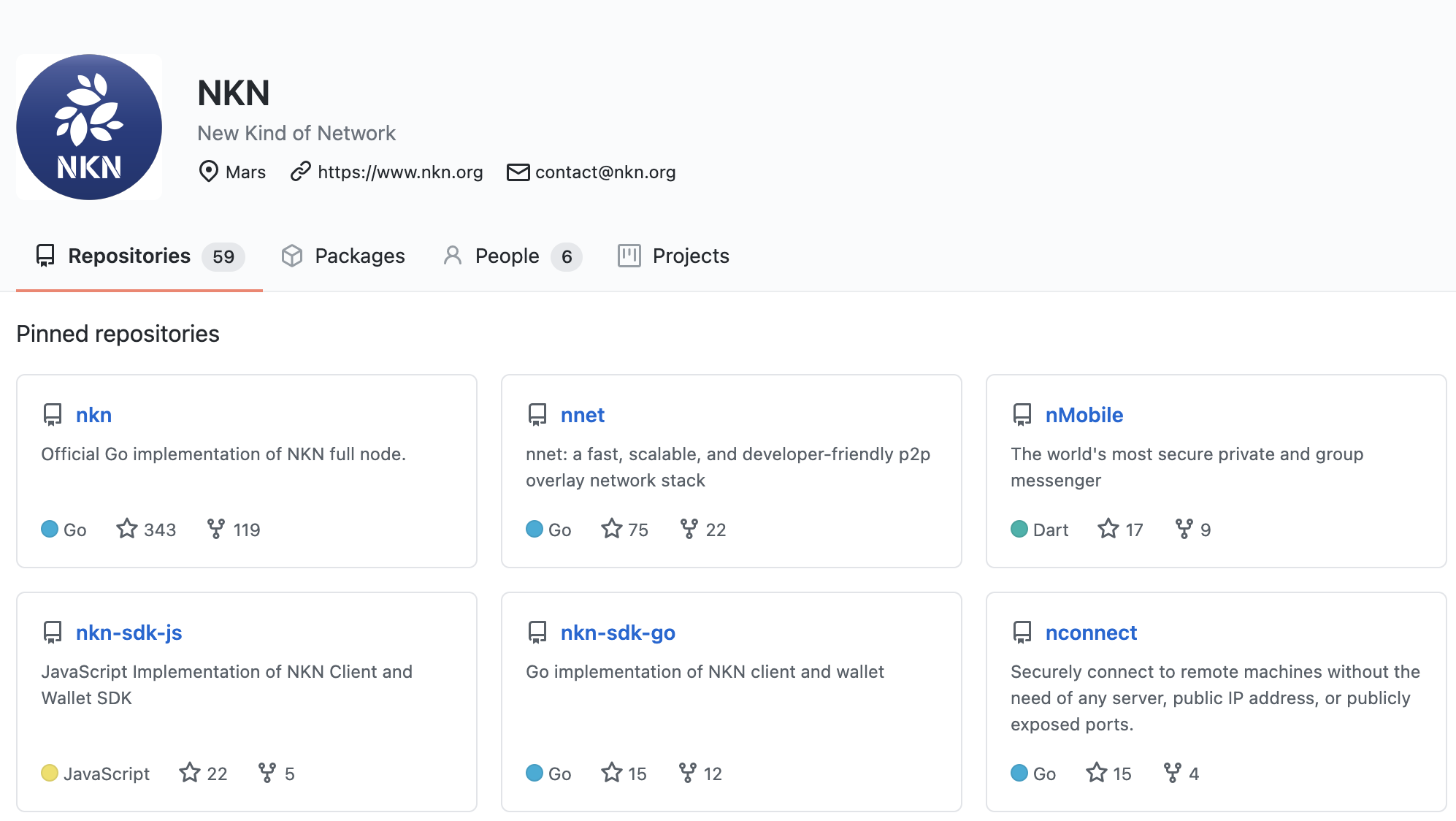
Task: Click the star icon on nconnect card
Action: pos(1097,773)
